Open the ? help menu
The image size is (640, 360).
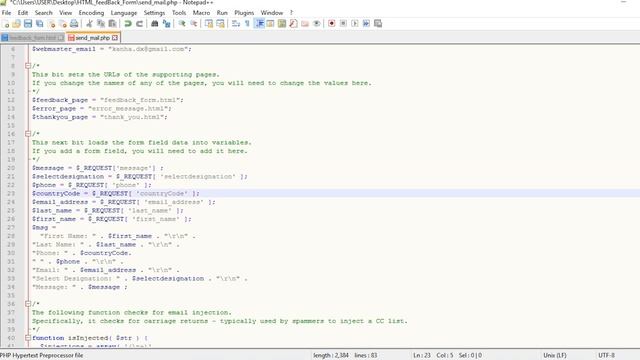291,13
